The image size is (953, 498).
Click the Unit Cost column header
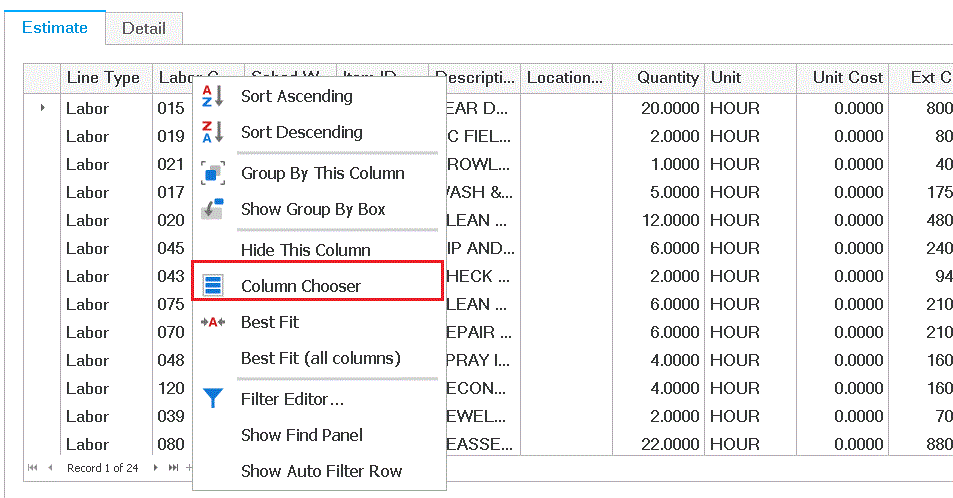click(846, 77)
